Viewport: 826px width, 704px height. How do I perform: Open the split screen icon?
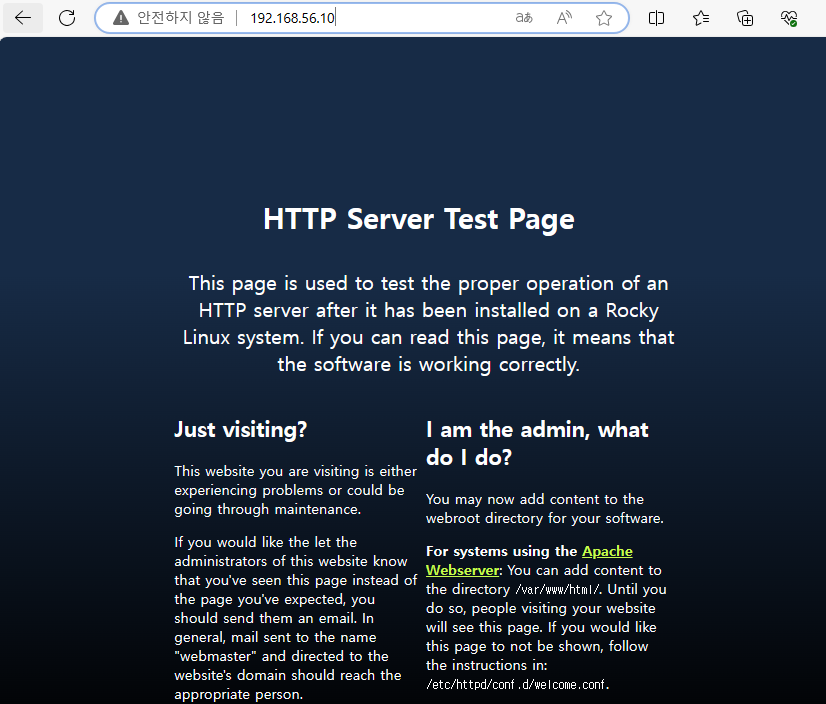point(656,18)
